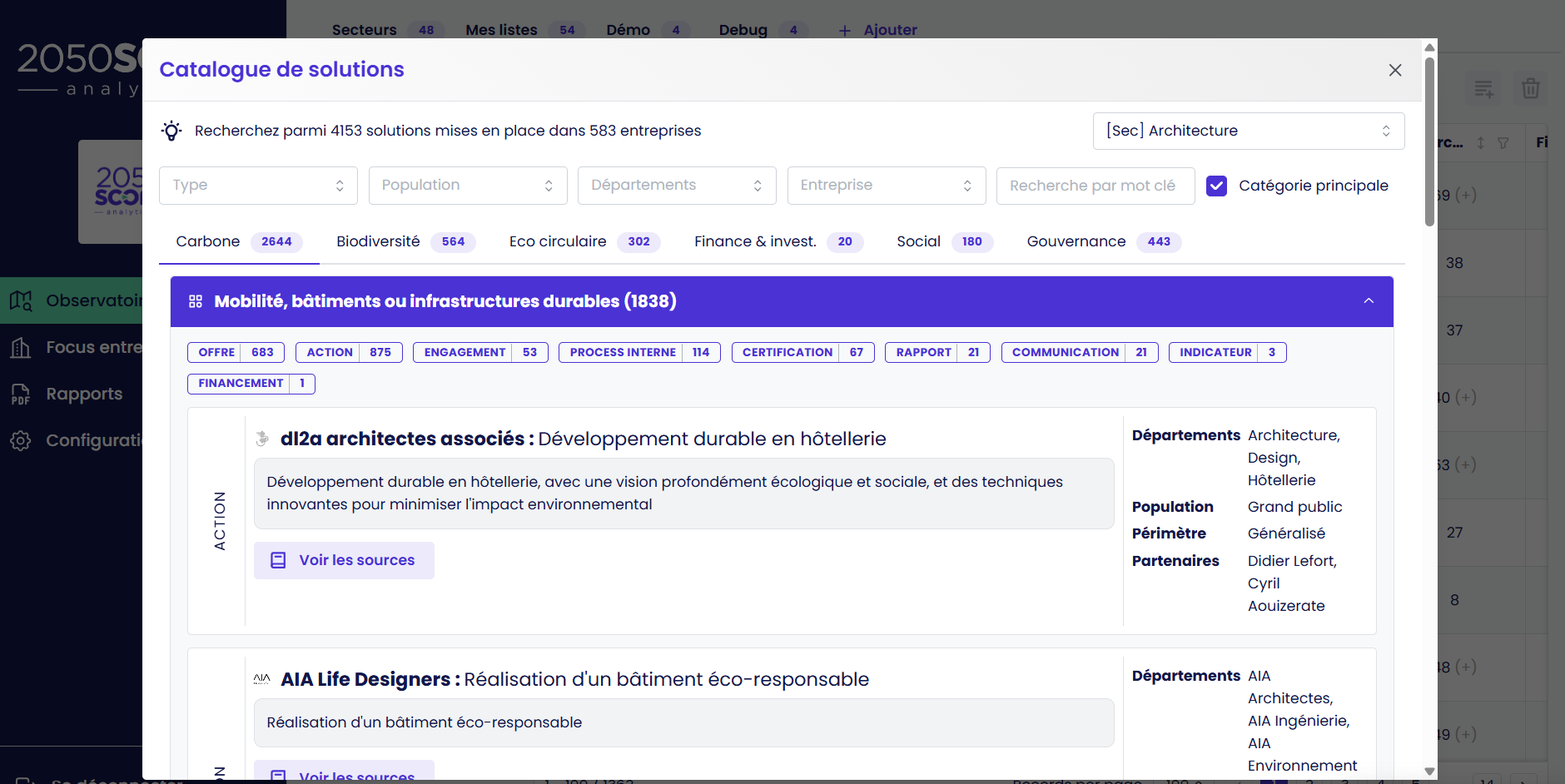
Task: Filter by ENGAGEMENT 53 tag
Action: point(480,352)
